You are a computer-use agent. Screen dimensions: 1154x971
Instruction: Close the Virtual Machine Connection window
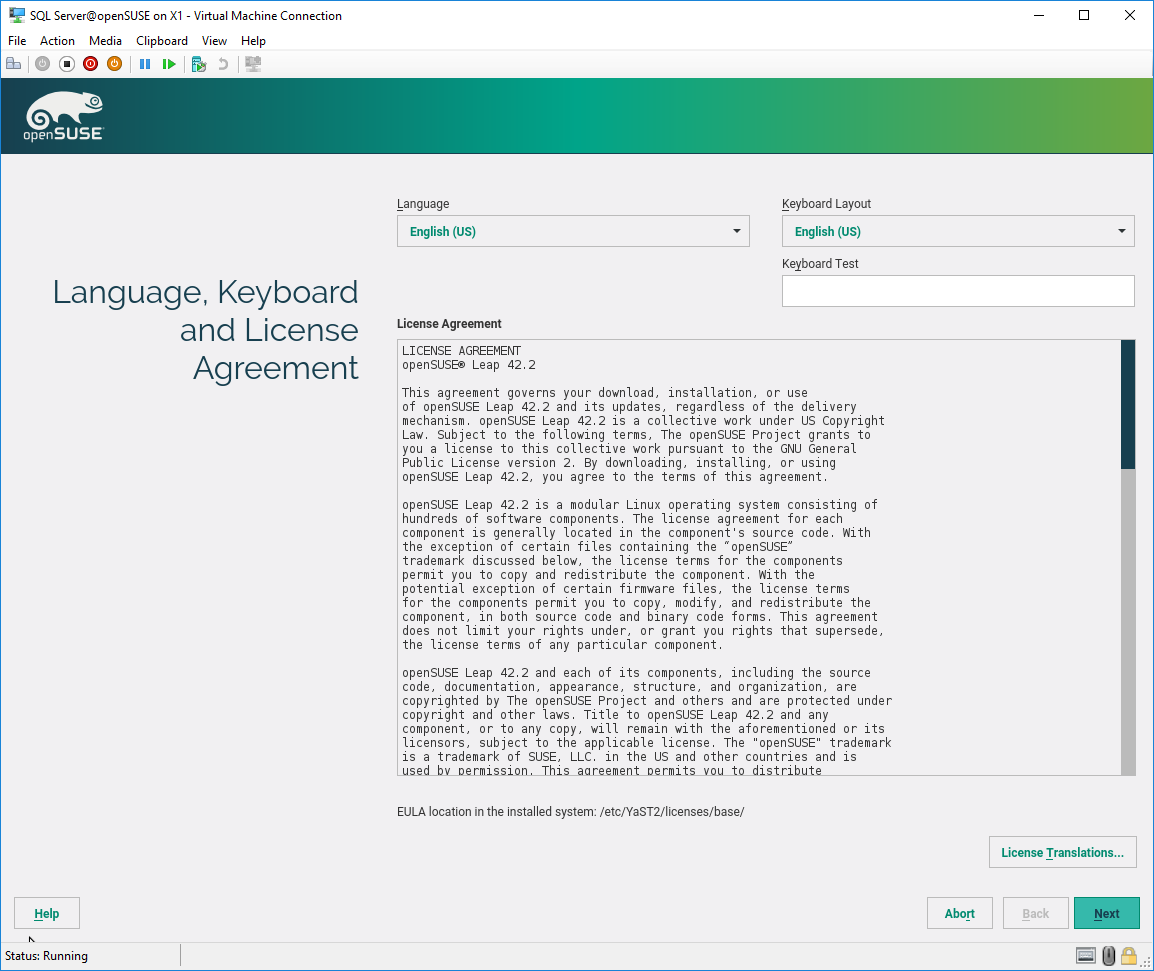[1130, 15]
